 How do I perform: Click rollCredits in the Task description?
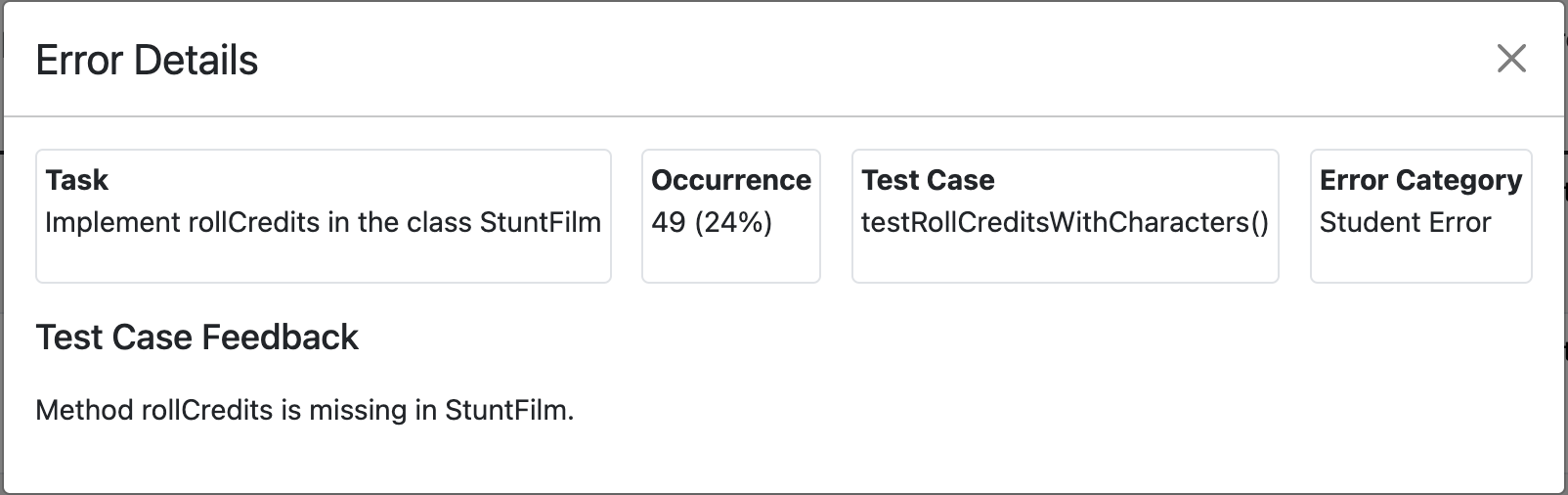(246, 223)
